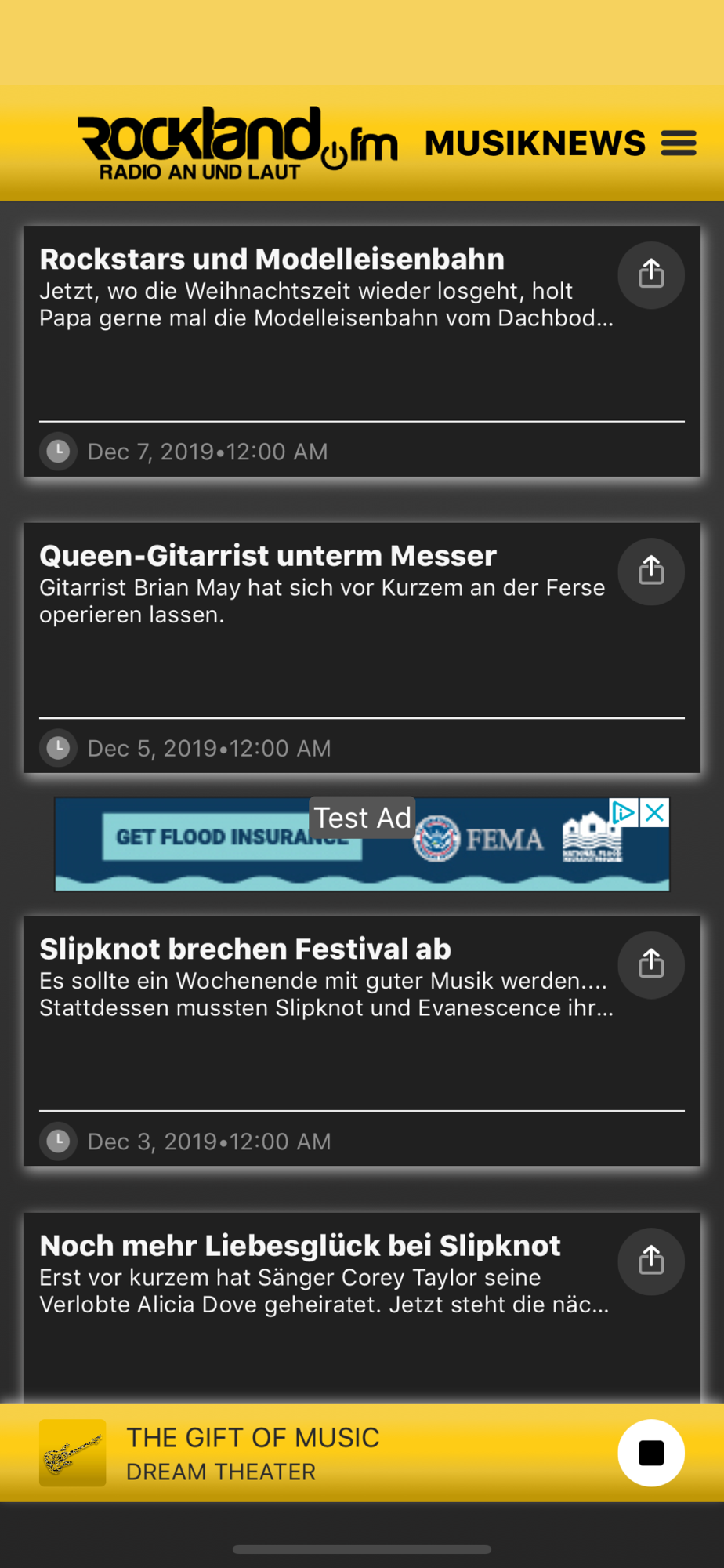This screenshot has height=1568, width=724.
Task: Tap the Rockland.fm logo
Action: coord(237,143)
